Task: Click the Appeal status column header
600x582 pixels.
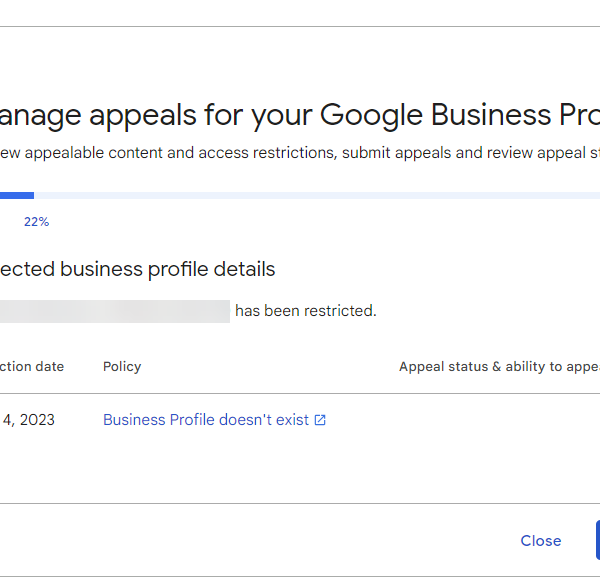Action: pyautogui.click(x=498, y=367)
